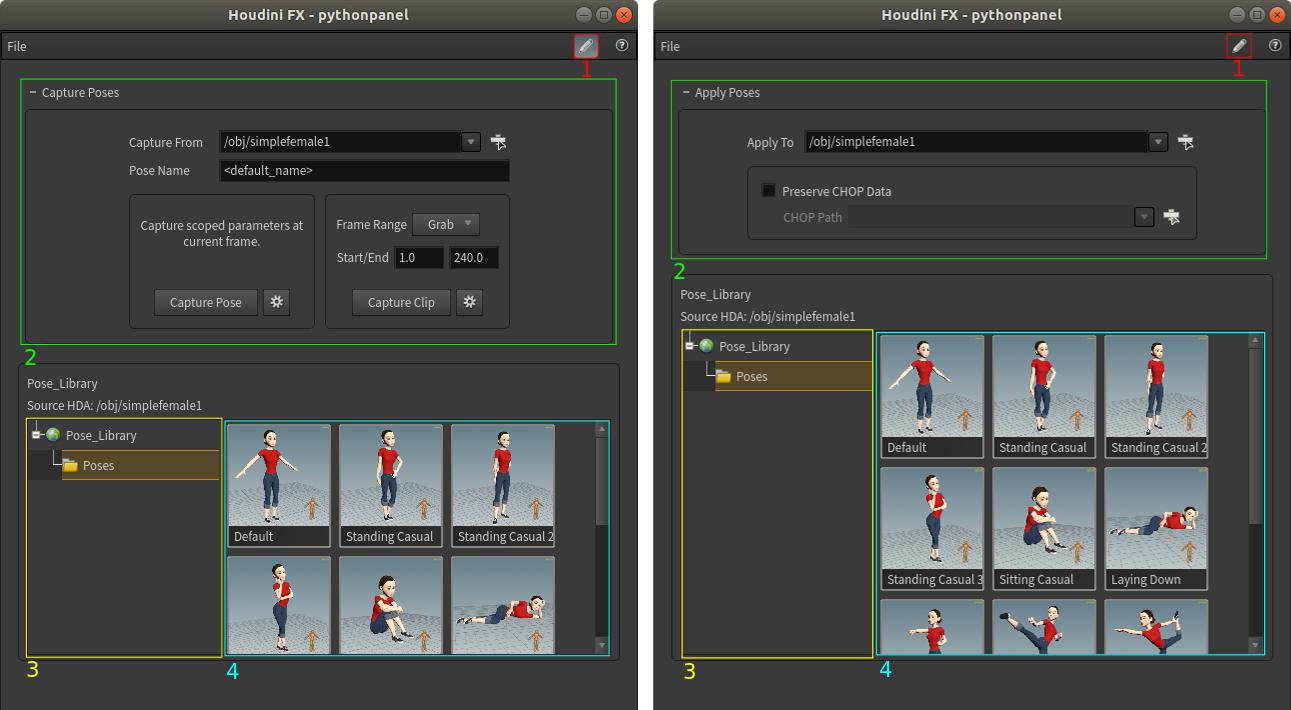This screenshot has height=710, width=1291.
Task: Click the node chooser icon beside Apply To
Action: tap(1186, 141)
